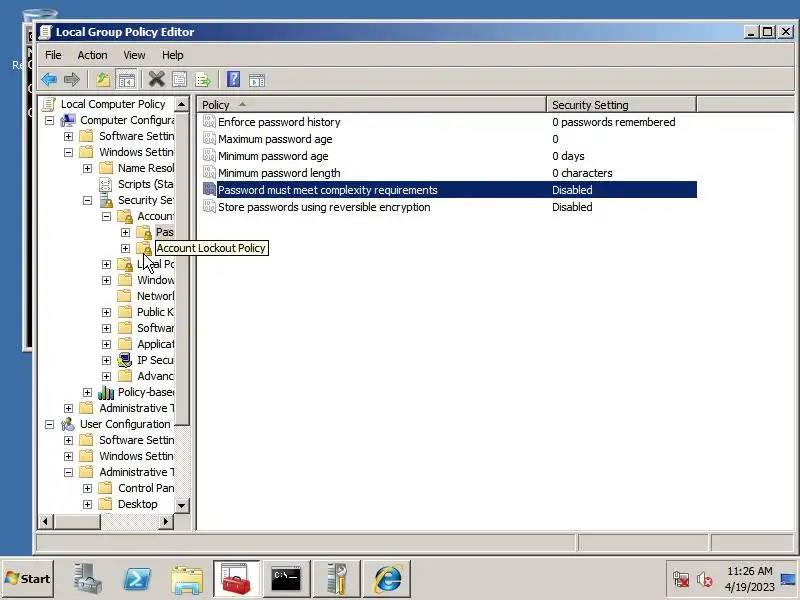Click tree pane scroll right arrow

pos(165,521)
